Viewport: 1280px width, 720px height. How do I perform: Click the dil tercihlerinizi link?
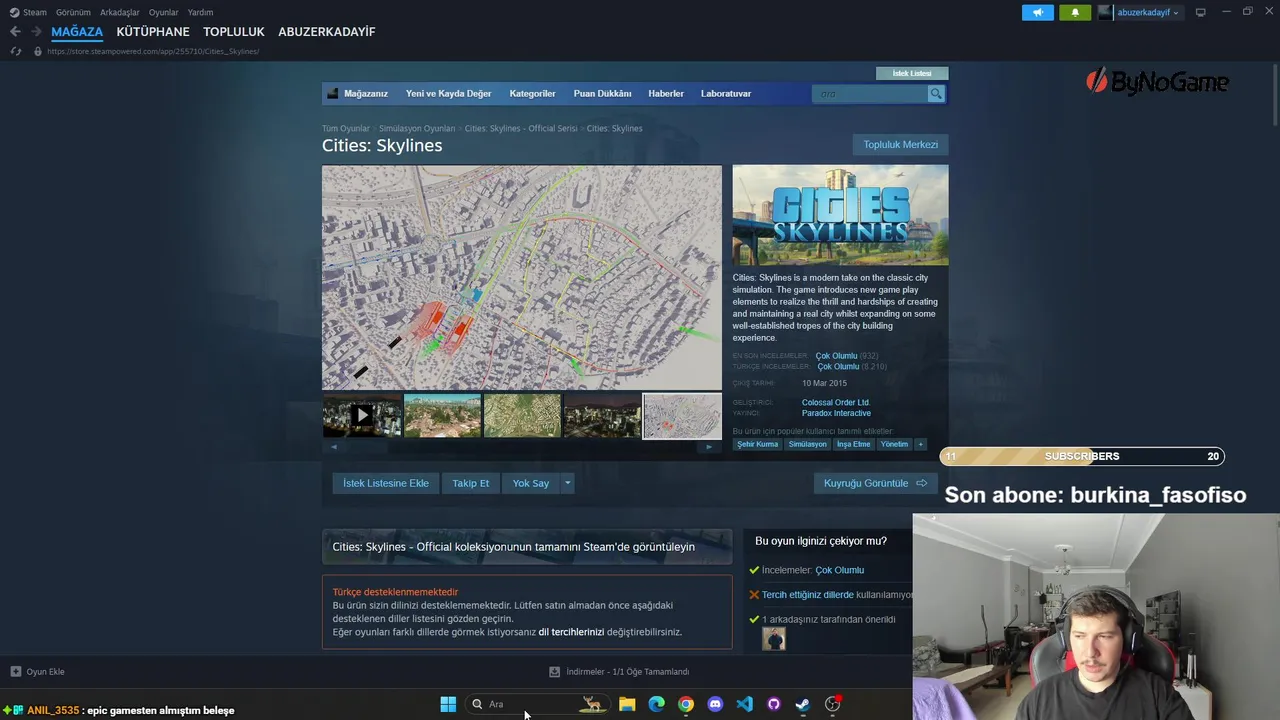tap(571, 632)
